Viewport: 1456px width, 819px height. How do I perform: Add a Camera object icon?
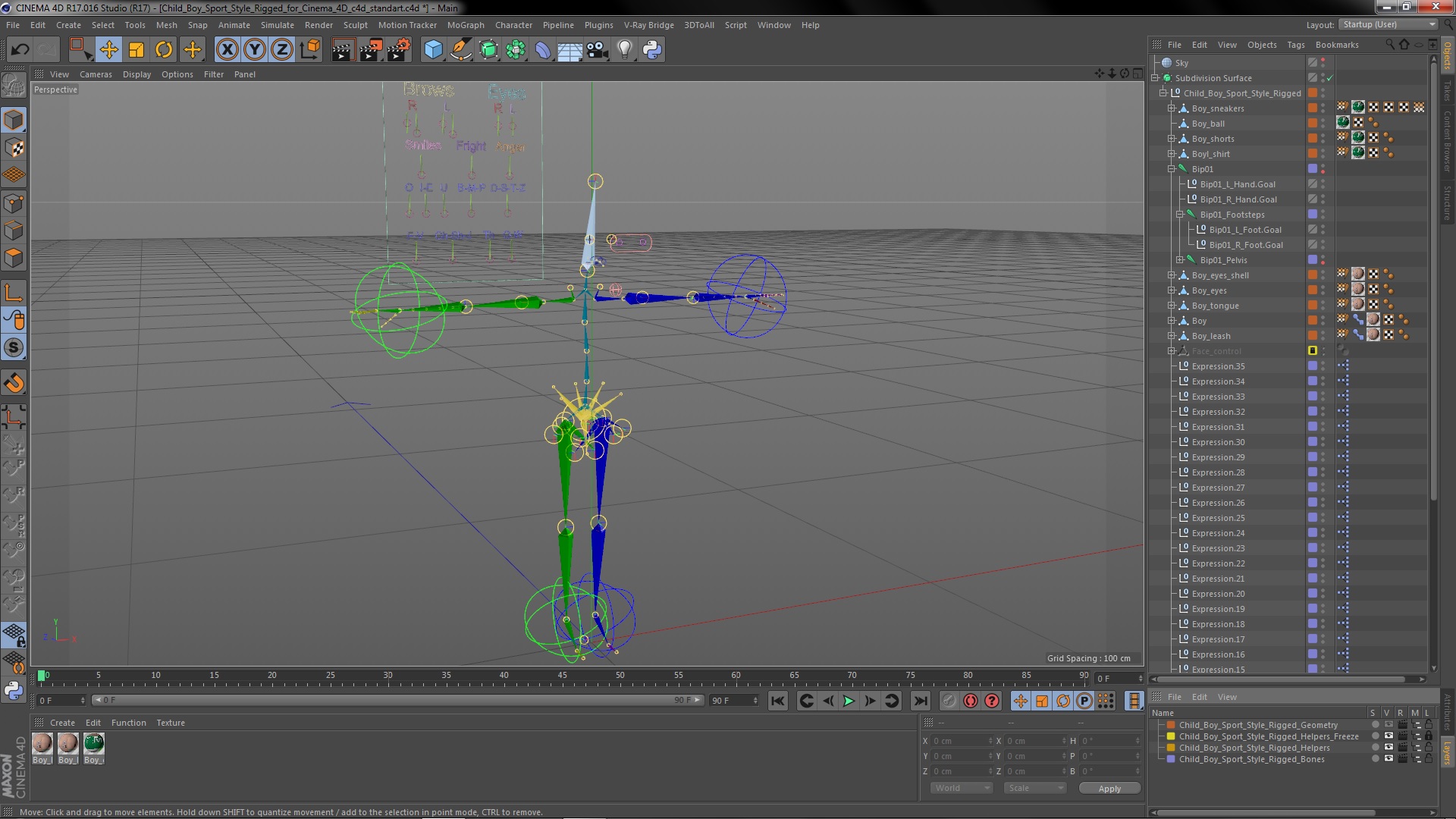pos(598,50)
